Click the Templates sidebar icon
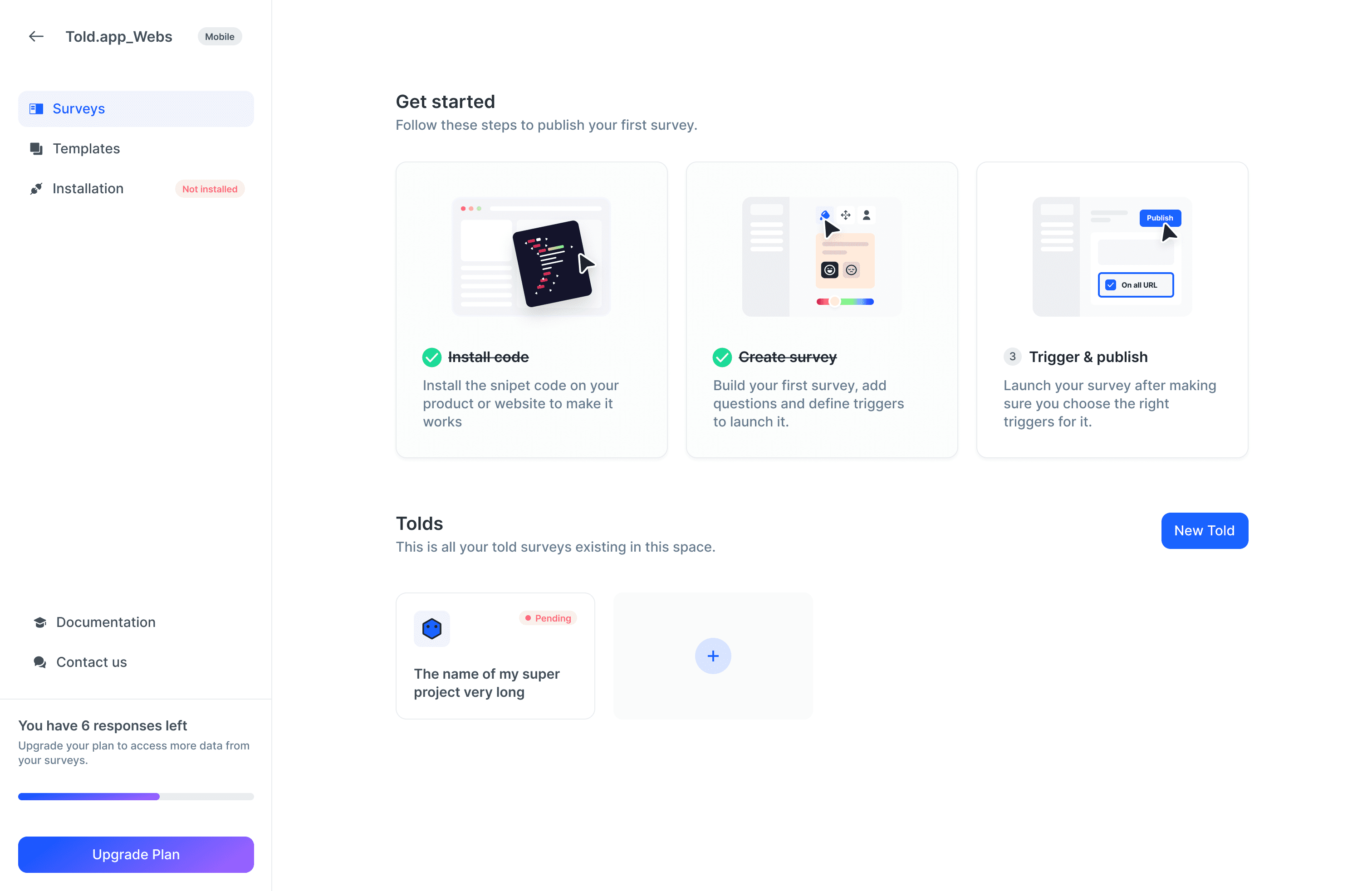 [36, 148]
